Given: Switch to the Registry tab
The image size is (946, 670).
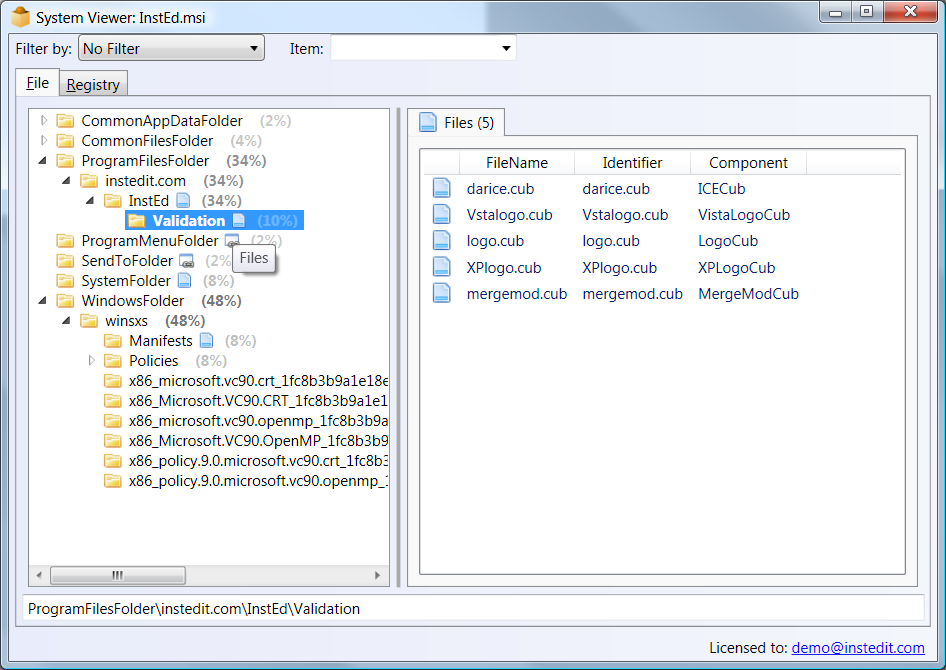Looking at the screenshot, I should click(x=93, y=84).
